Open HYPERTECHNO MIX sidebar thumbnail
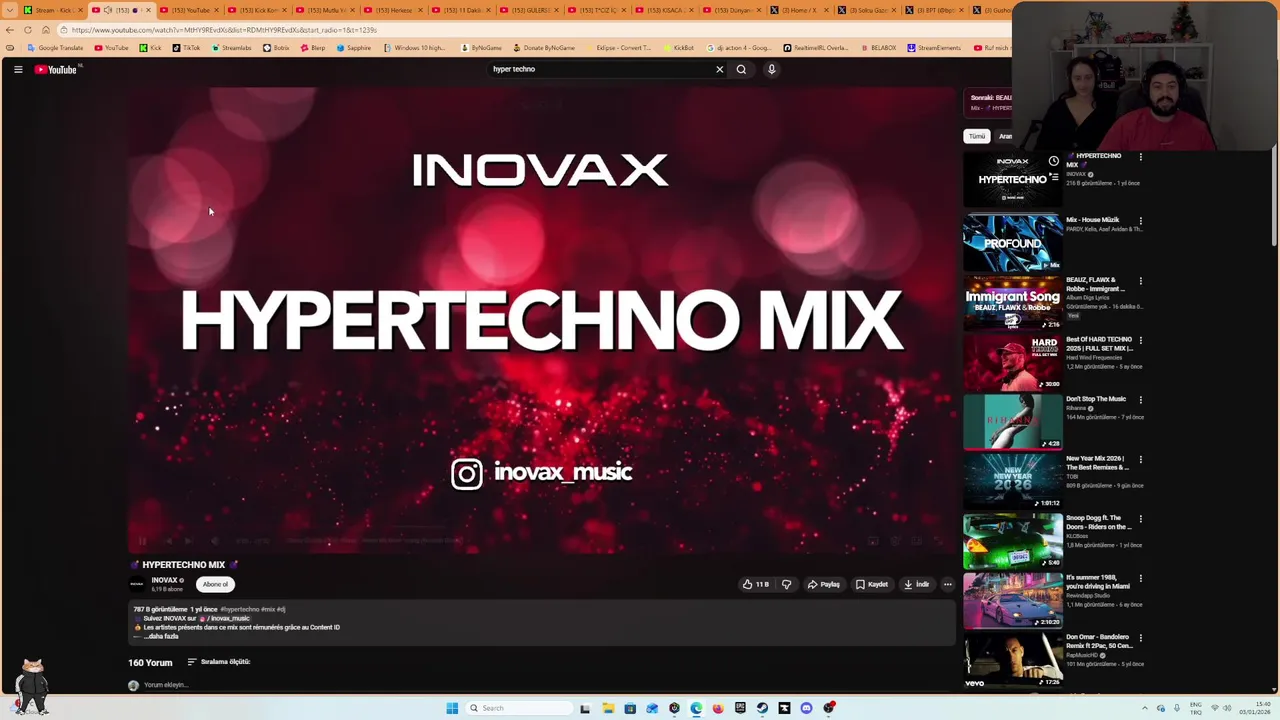1280x720 pixels. 1012,180
